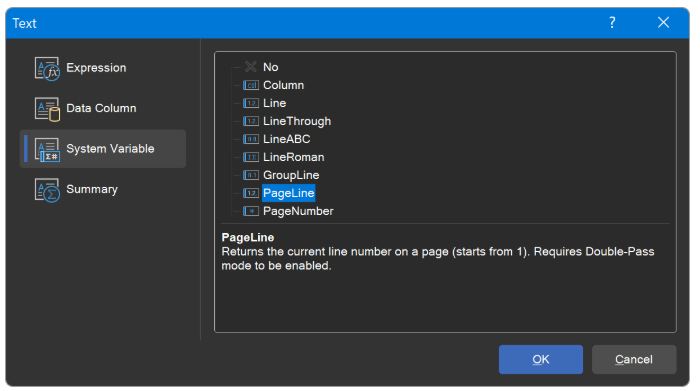Click the Expression sidebar icon

(x=47, y=68)
